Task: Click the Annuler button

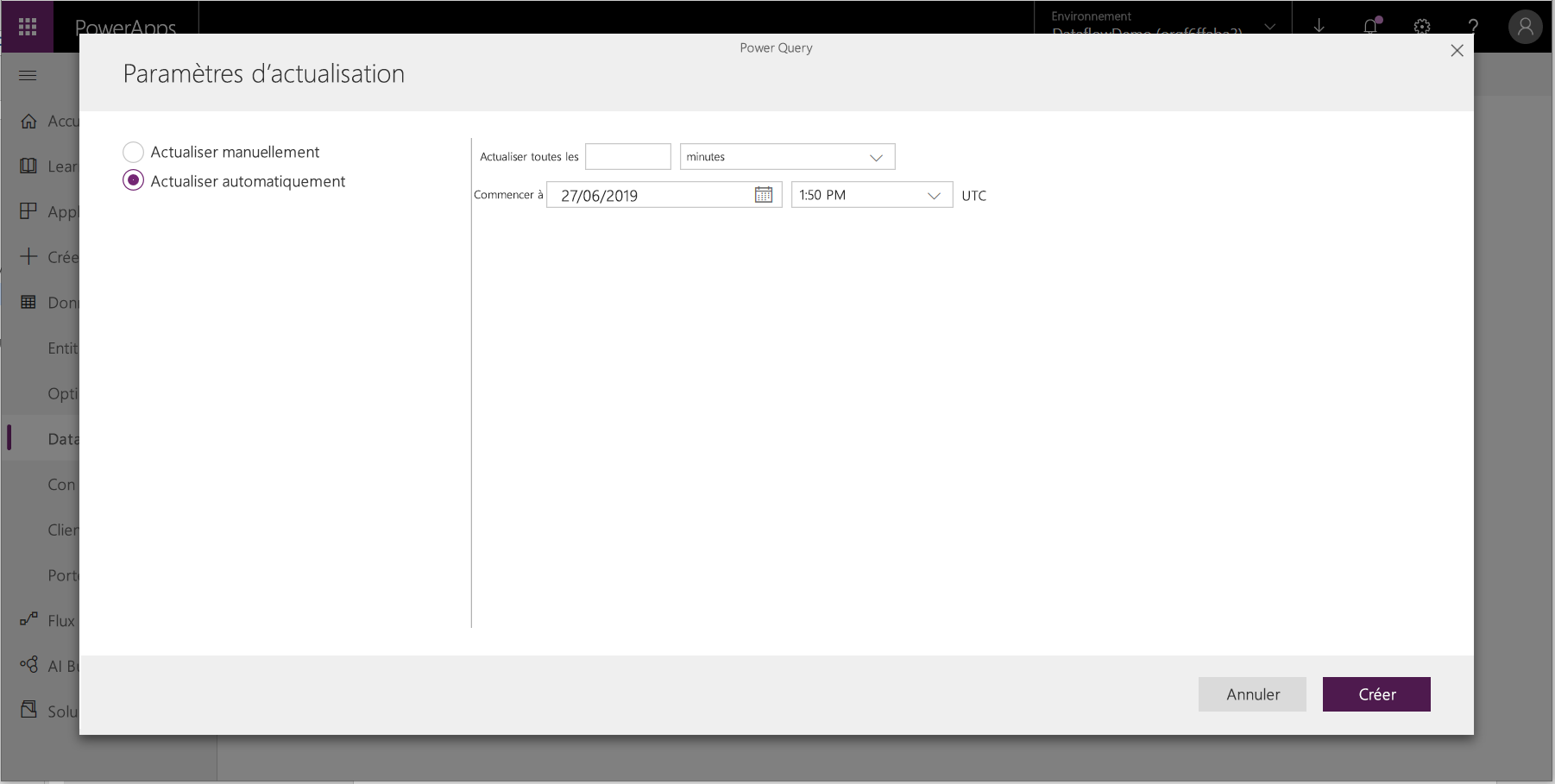Action: tap(1252, 694)
